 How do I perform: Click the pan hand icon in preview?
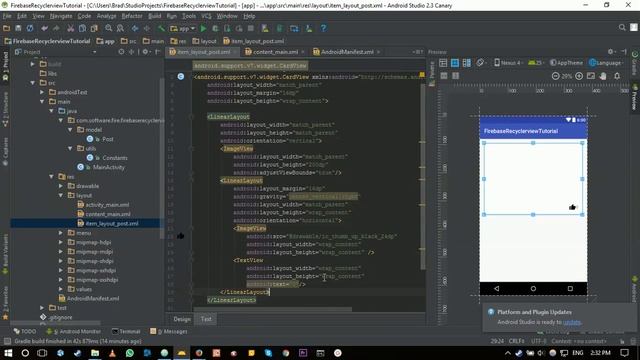pyautogui.click(x=603, y=76)
